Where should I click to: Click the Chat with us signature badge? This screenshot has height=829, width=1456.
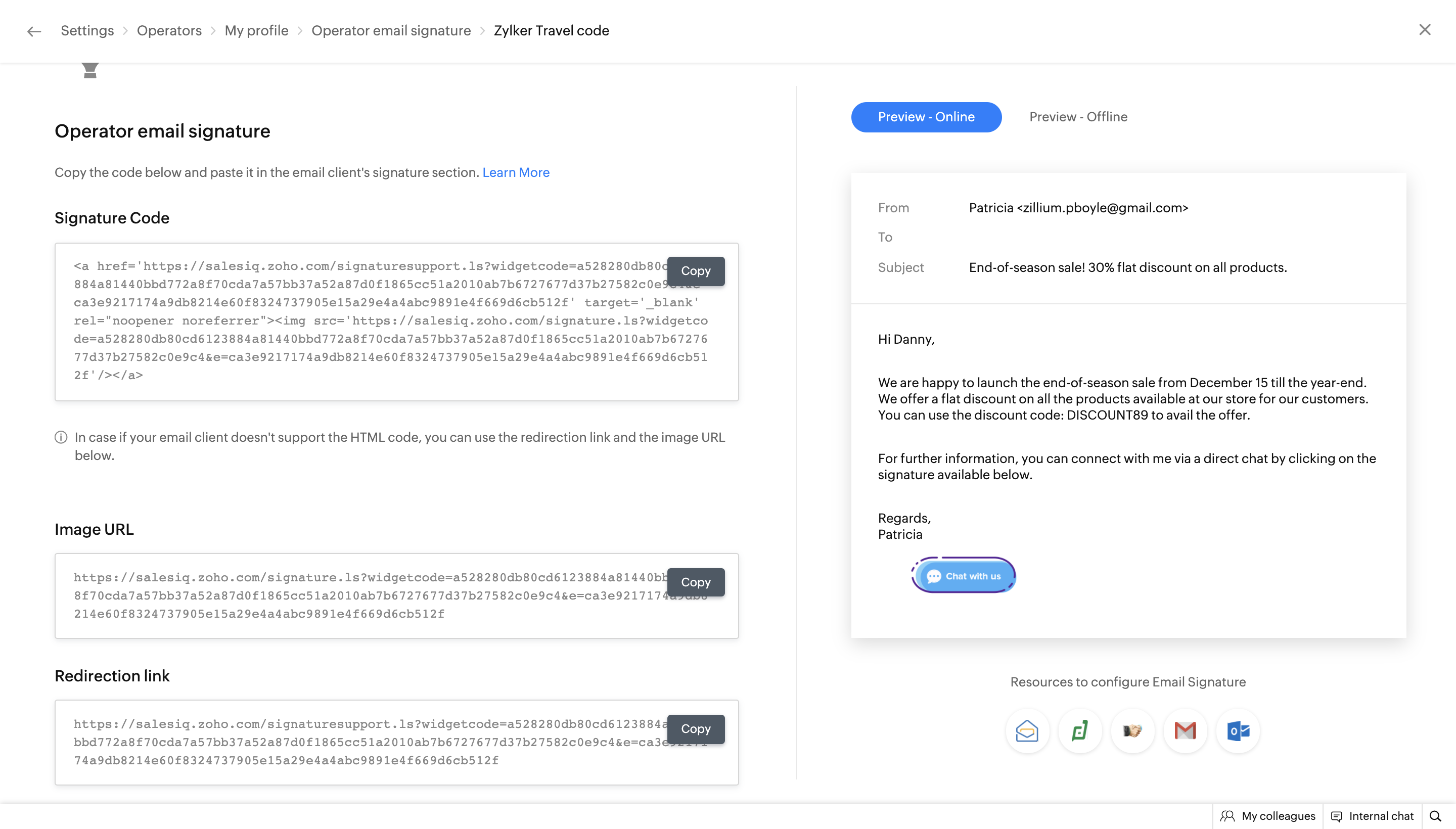pos(964,576)
